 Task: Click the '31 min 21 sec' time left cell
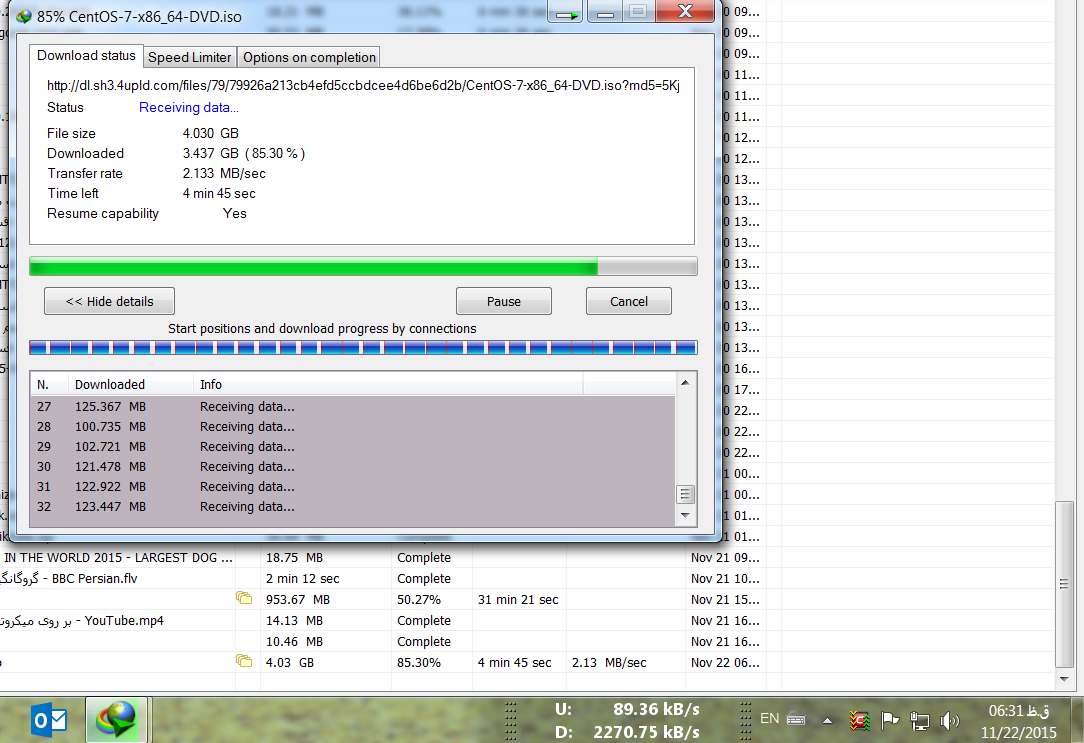(518, 599)
